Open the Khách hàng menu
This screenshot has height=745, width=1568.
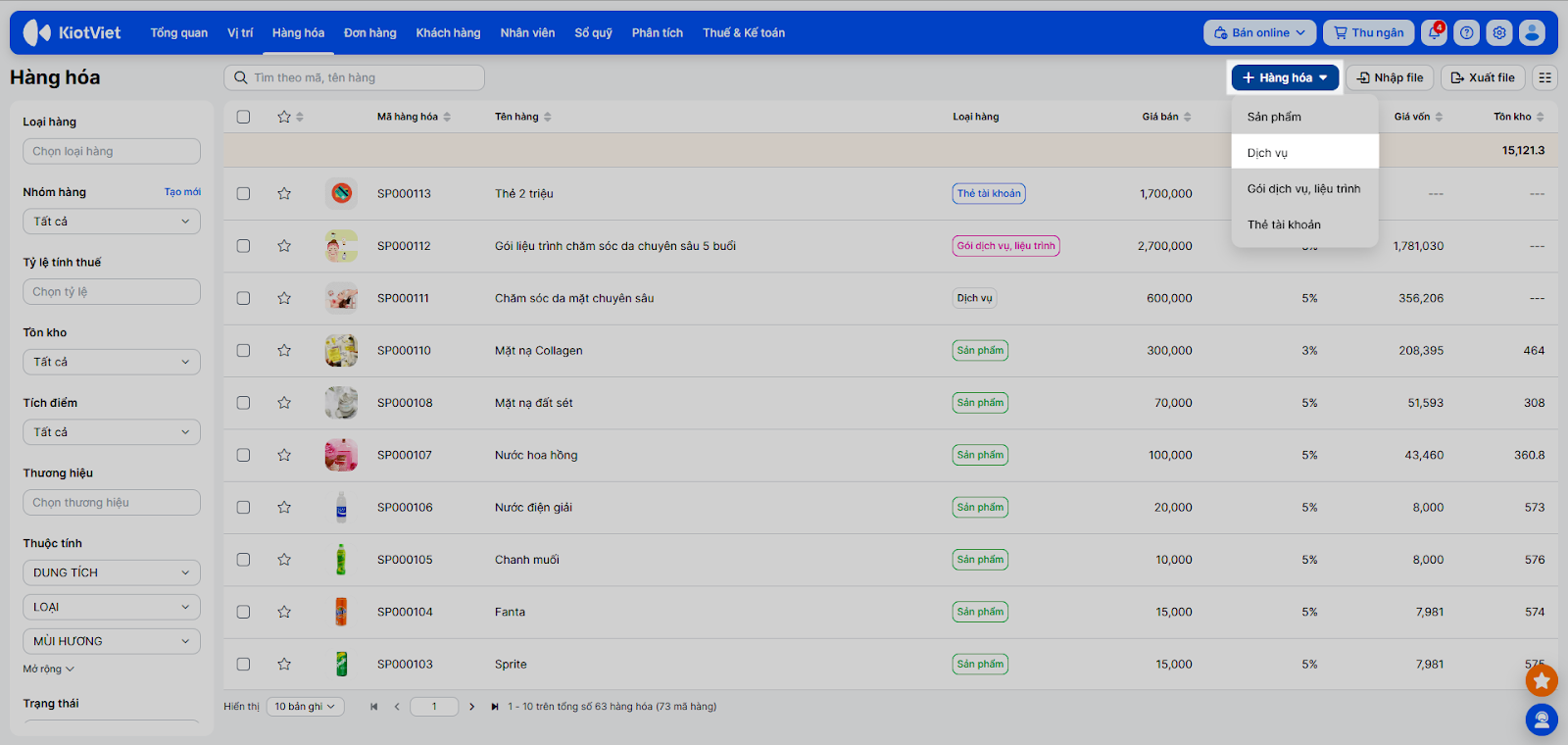pos(448,32)
